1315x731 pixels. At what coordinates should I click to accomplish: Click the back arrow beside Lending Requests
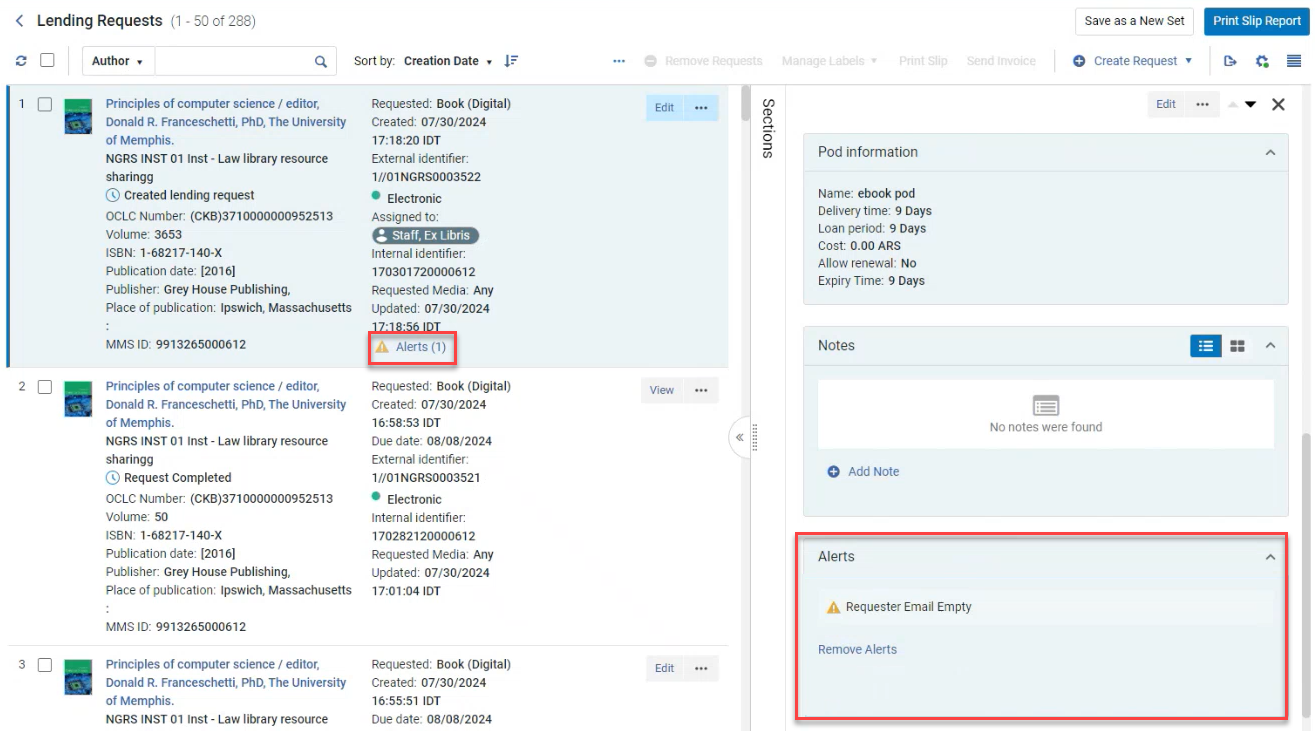point(19,21)
